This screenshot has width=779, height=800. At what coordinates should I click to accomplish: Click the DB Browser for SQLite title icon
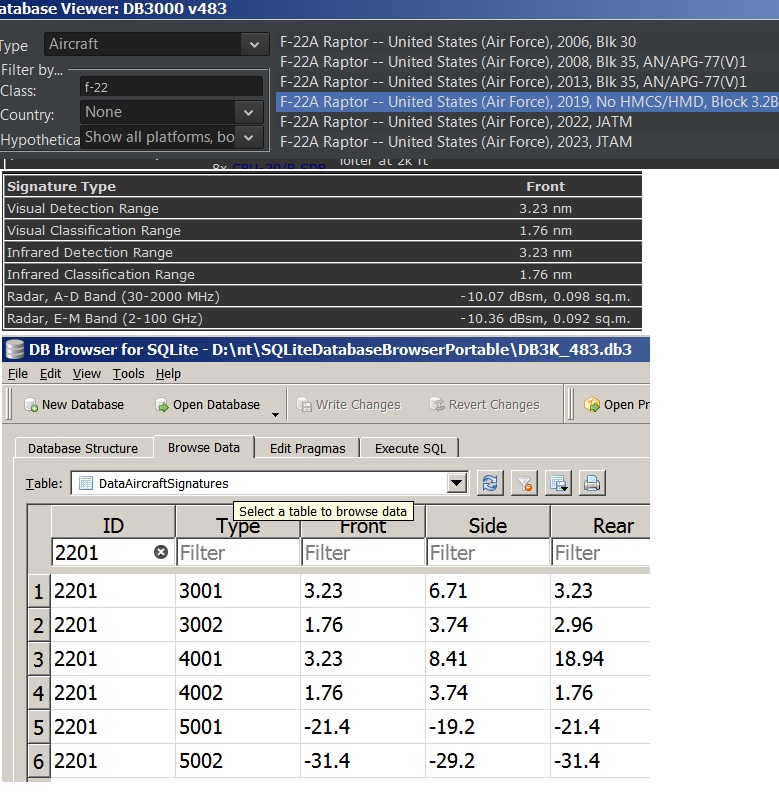(x=14, y=349)
